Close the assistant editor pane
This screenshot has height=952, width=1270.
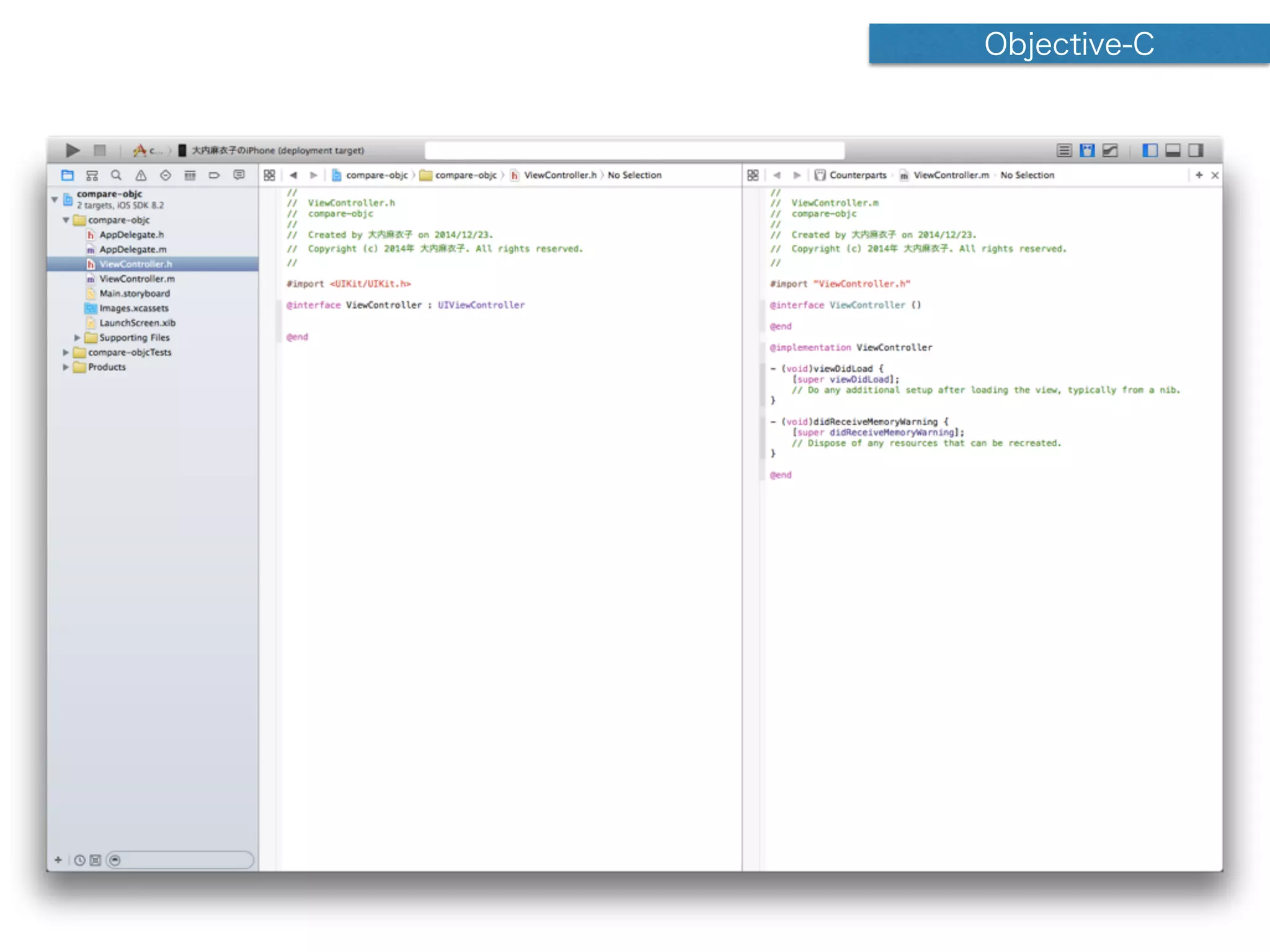click(x=1215, y=175)
